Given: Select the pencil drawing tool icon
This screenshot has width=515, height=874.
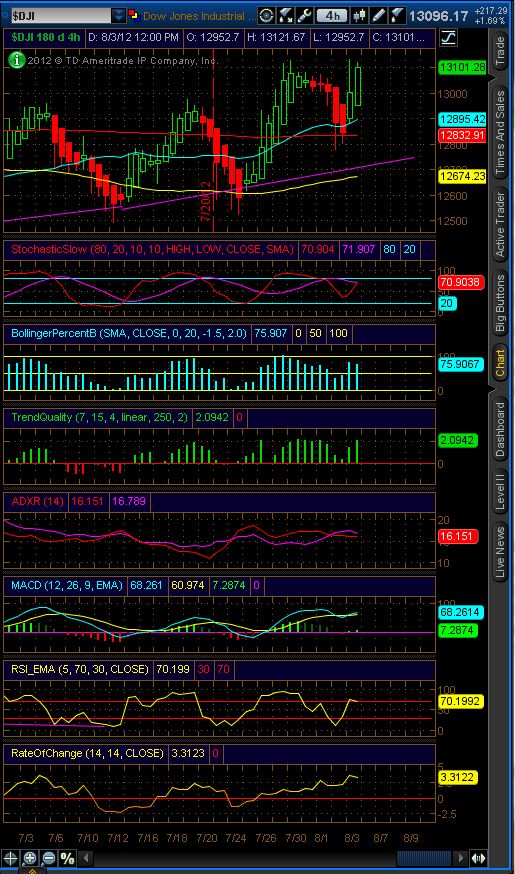Looking at the screenshot, I should coord(378,15).
